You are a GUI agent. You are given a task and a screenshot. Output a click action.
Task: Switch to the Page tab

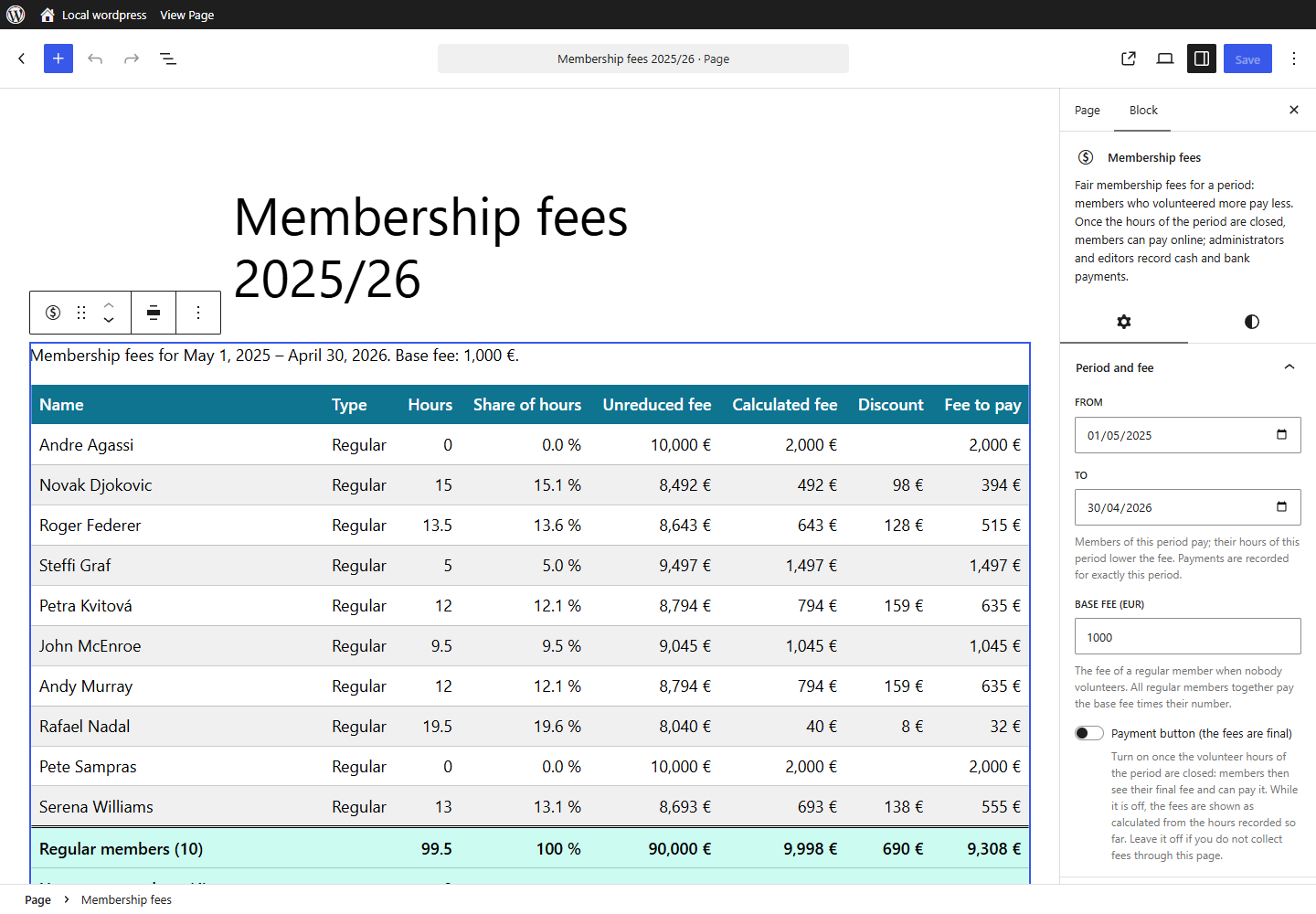click(x=1088, y=110)
